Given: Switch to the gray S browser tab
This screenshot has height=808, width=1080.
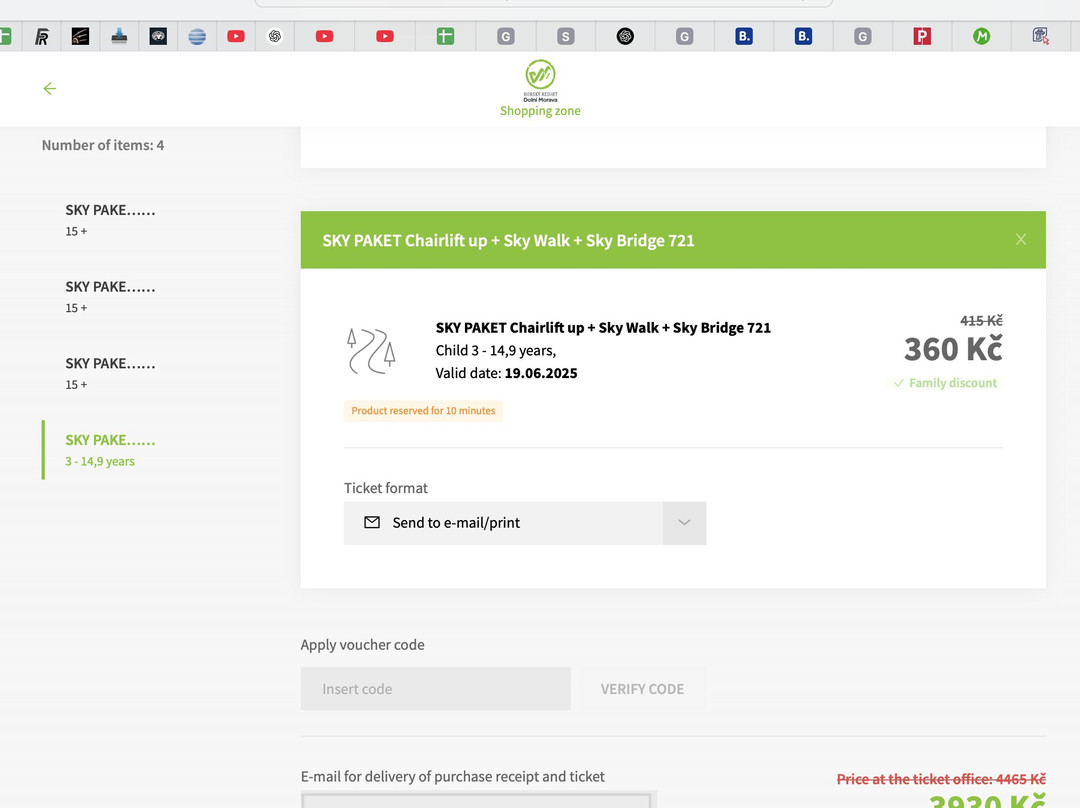Looking at the screenshot, I should tap(565, 37).
